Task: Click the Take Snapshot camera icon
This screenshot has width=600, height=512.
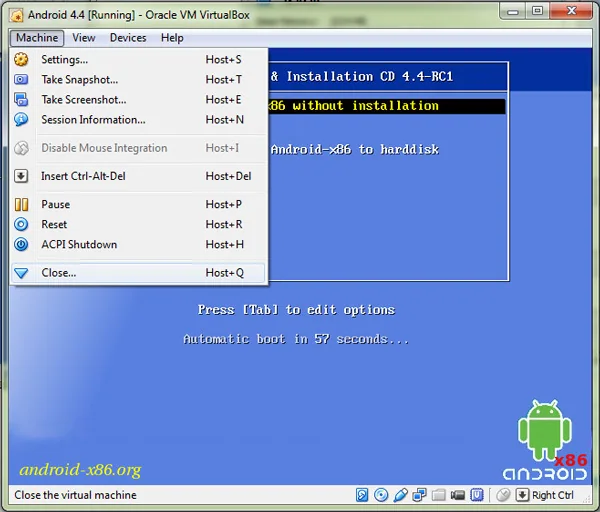Action: pyautogui.click(x=21, y=80)
